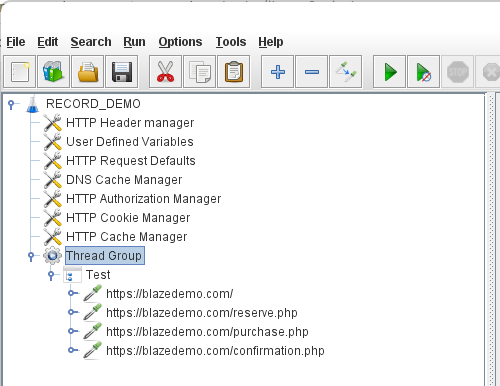Click the HTTP Cookie Manager wrench icon
This screenshot has height=386, width=500.
point(52,218)
